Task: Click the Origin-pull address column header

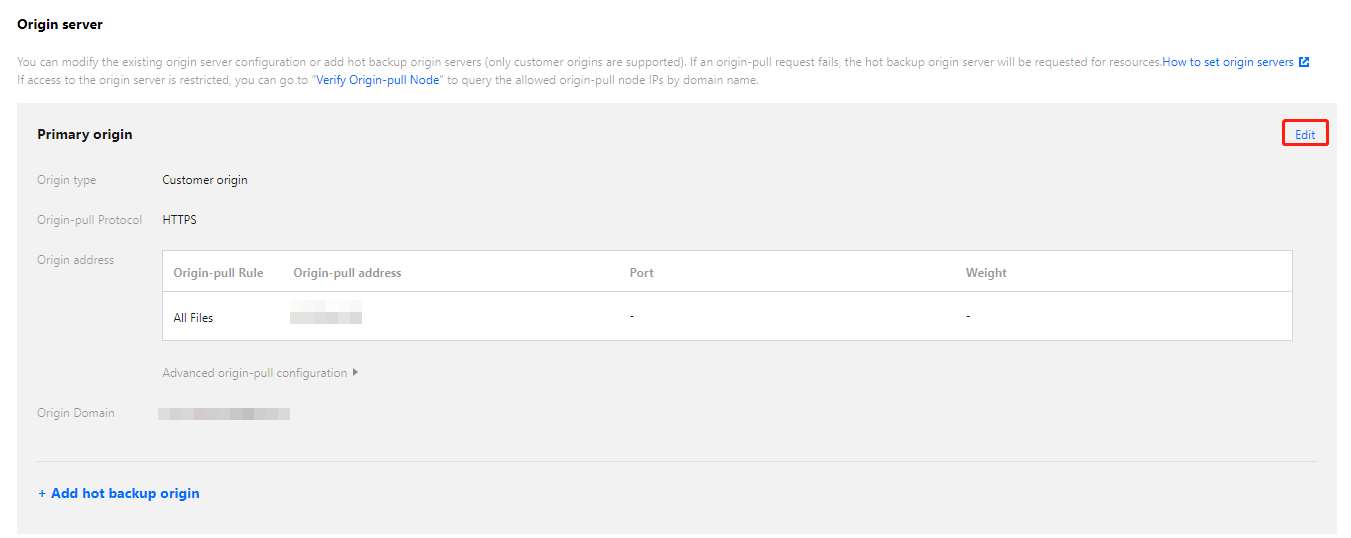Action: pyautogui.click(x=347, y=272)
